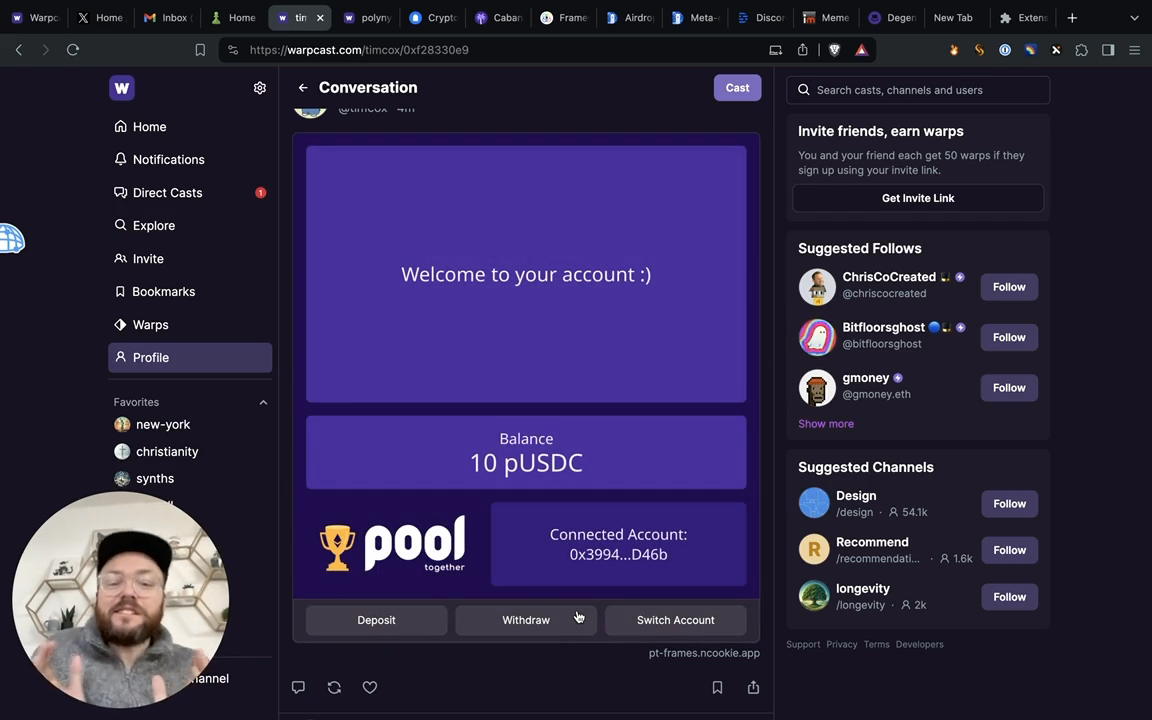Follow ChrisCoCreated
Screen dimensions: 1152x720
[x=1009, y=287]
